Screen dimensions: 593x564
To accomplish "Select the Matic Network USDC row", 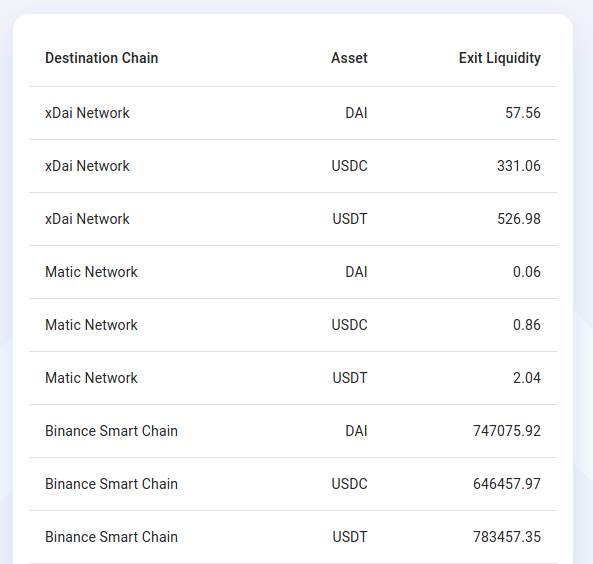I will 293,325.
